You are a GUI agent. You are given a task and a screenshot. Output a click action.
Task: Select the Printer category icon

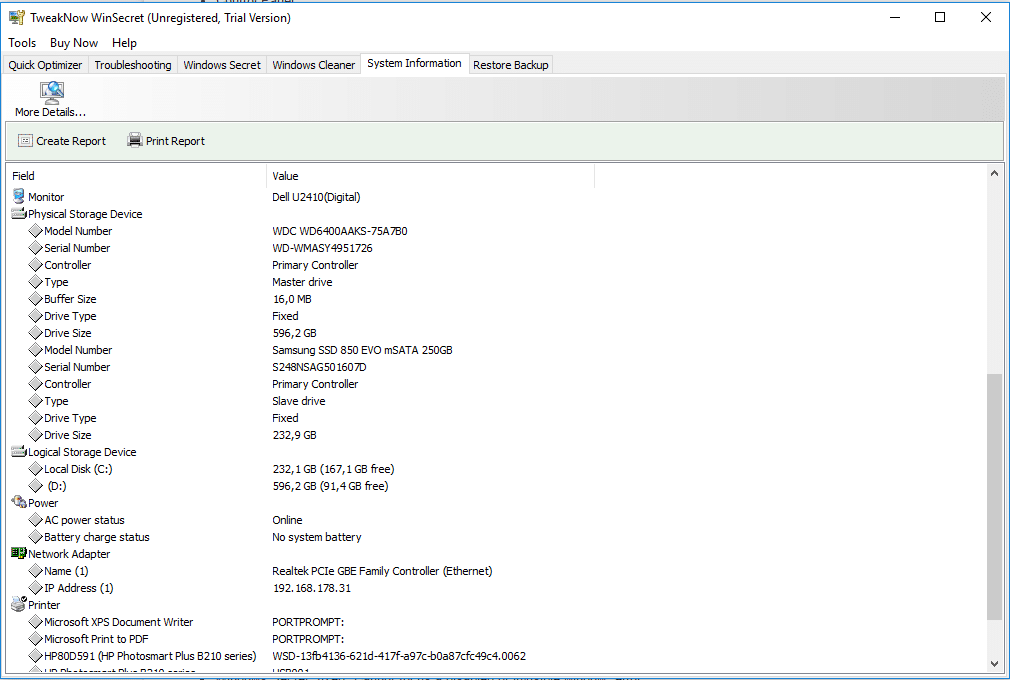click(19, 604)
